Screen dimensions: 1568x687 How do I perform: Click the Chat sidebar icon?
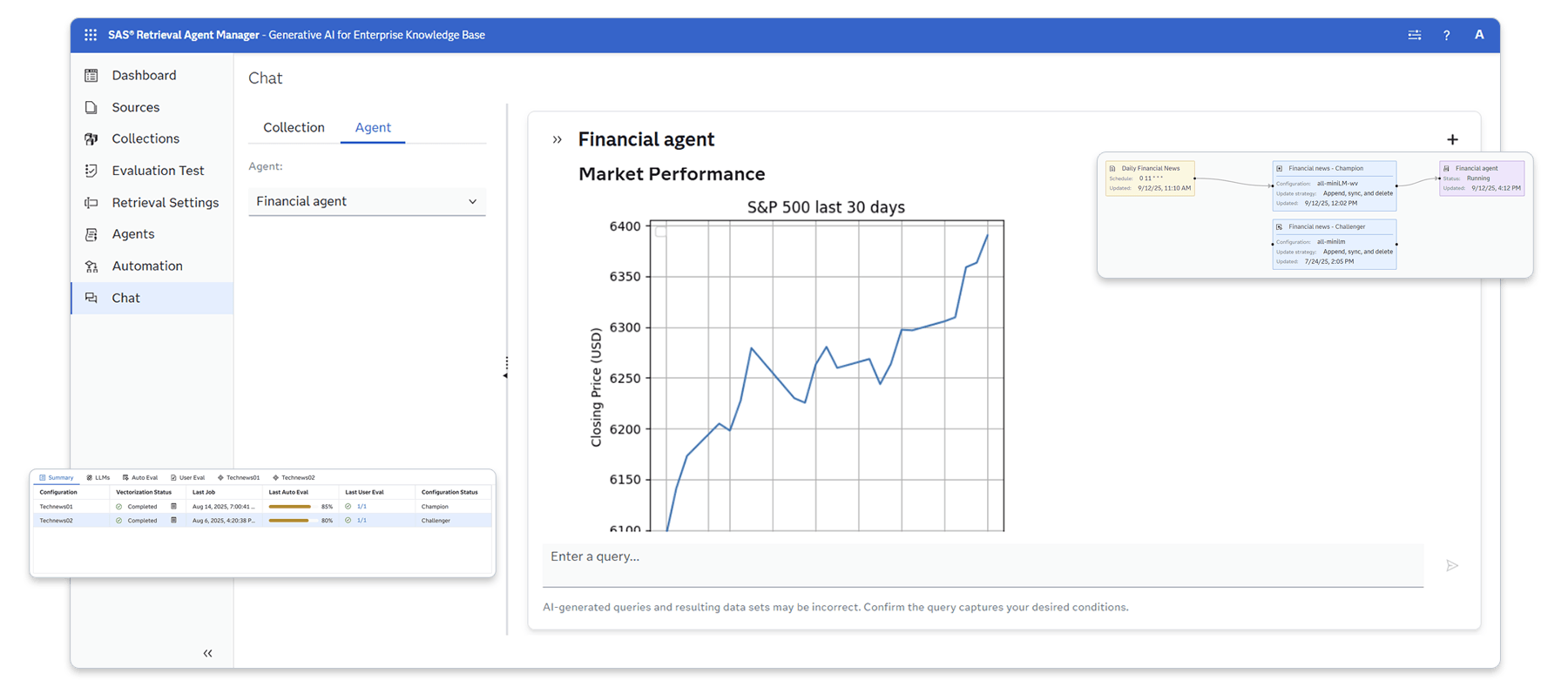click(x=91, y=298)
